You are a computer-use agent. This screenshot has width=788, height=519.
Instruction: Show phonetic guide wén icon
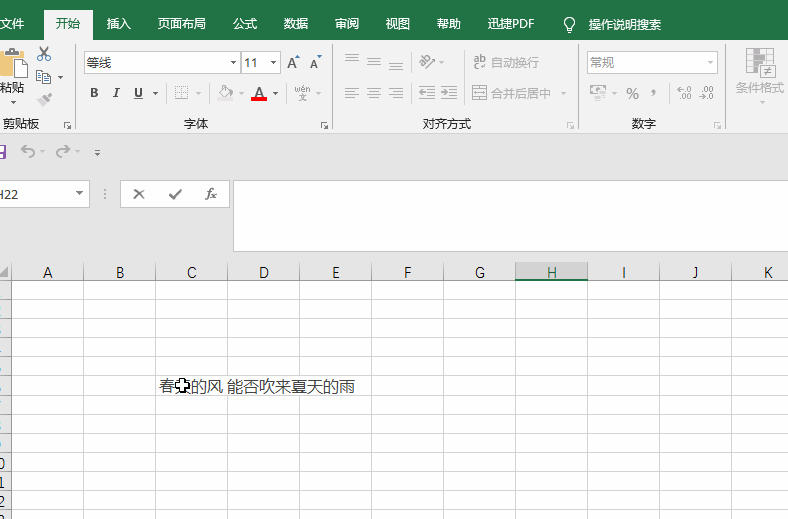(303, 93)
